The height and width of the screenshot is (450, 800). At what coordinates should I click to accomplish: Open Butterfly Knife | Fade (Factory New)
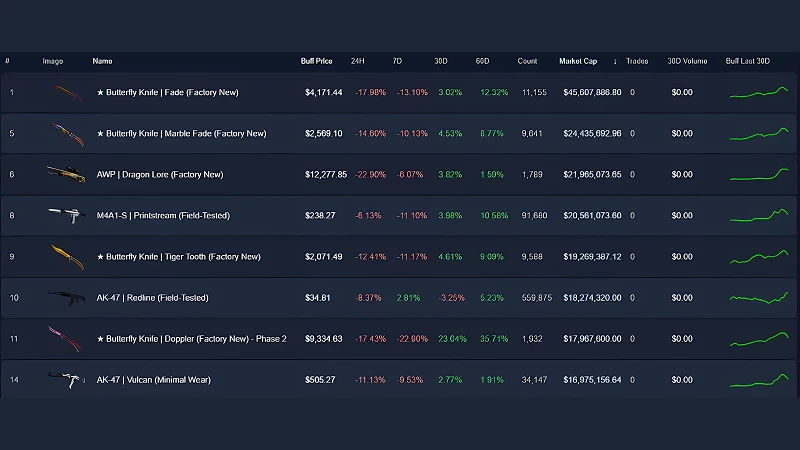[167, 92]
